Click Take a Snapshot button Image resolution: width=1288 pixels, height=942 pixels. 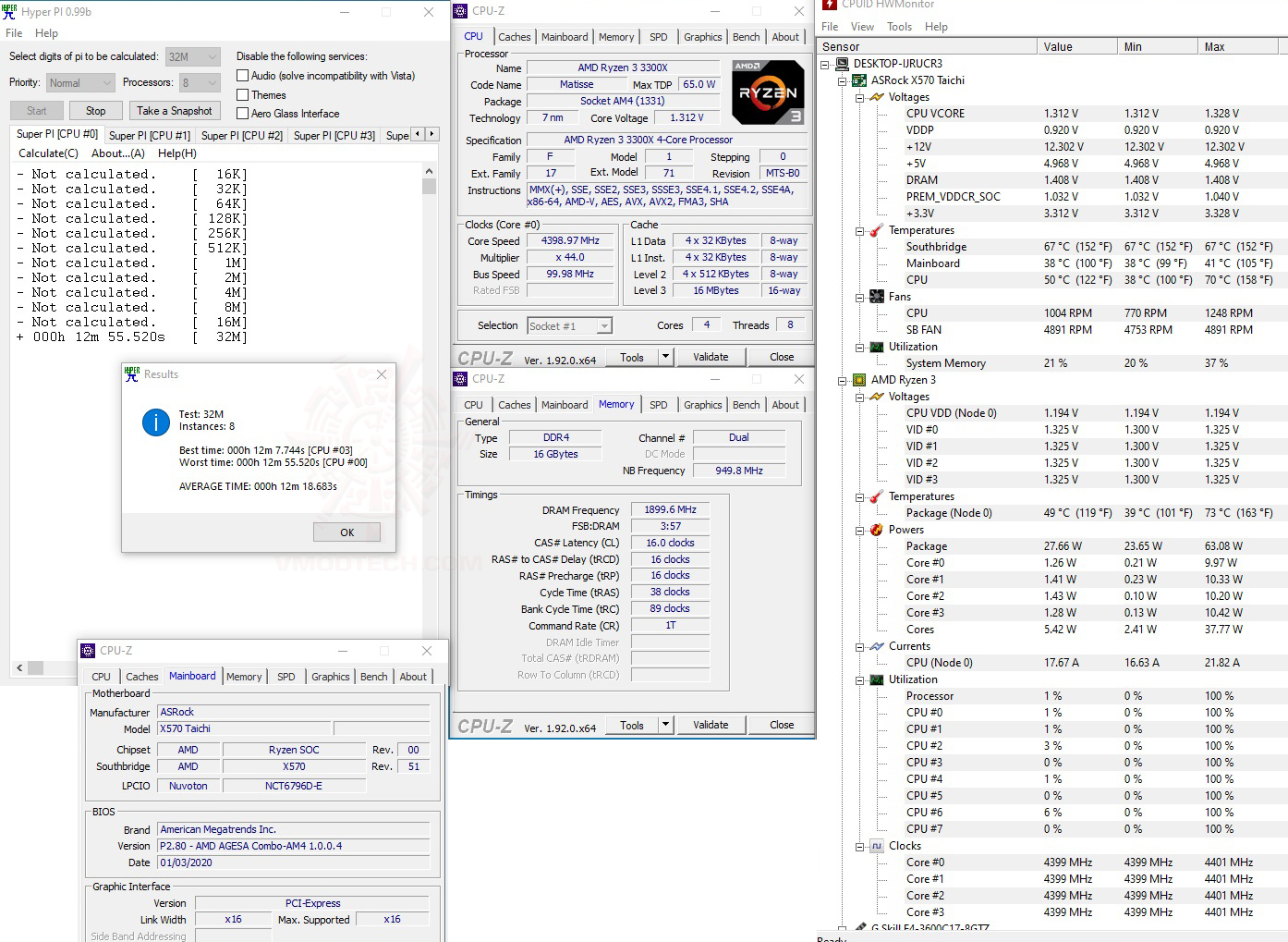click(x=175, y=111)
